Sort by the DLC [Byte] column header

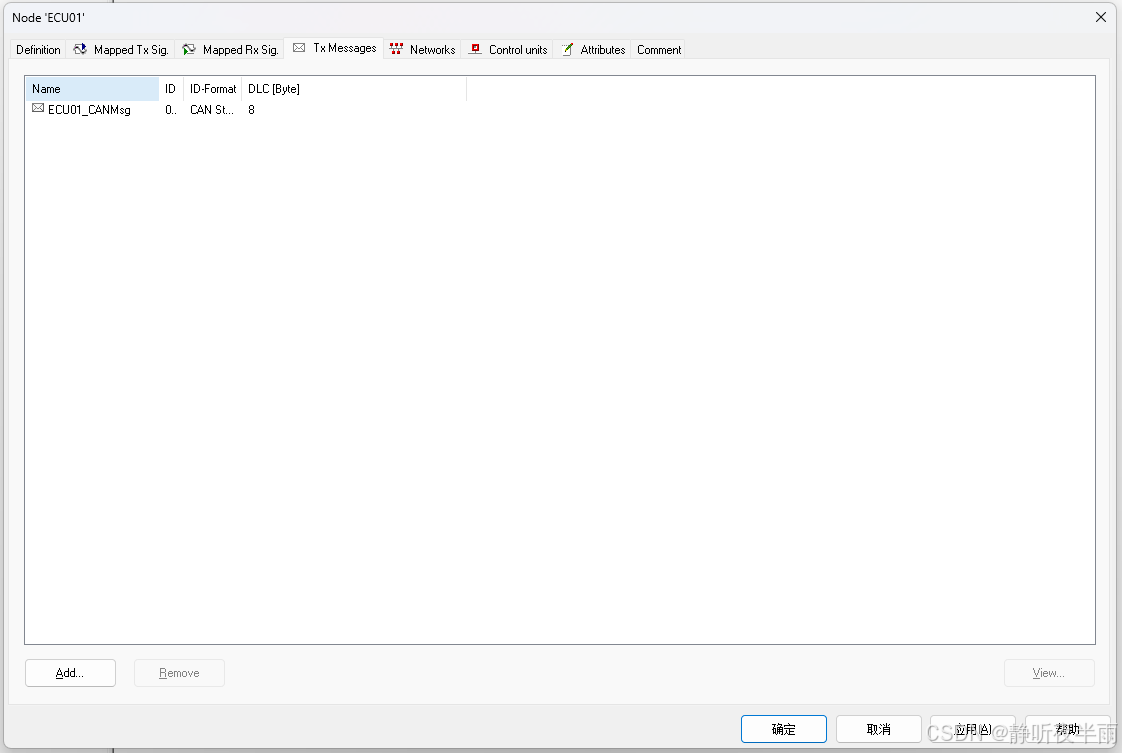coord(354,89)
